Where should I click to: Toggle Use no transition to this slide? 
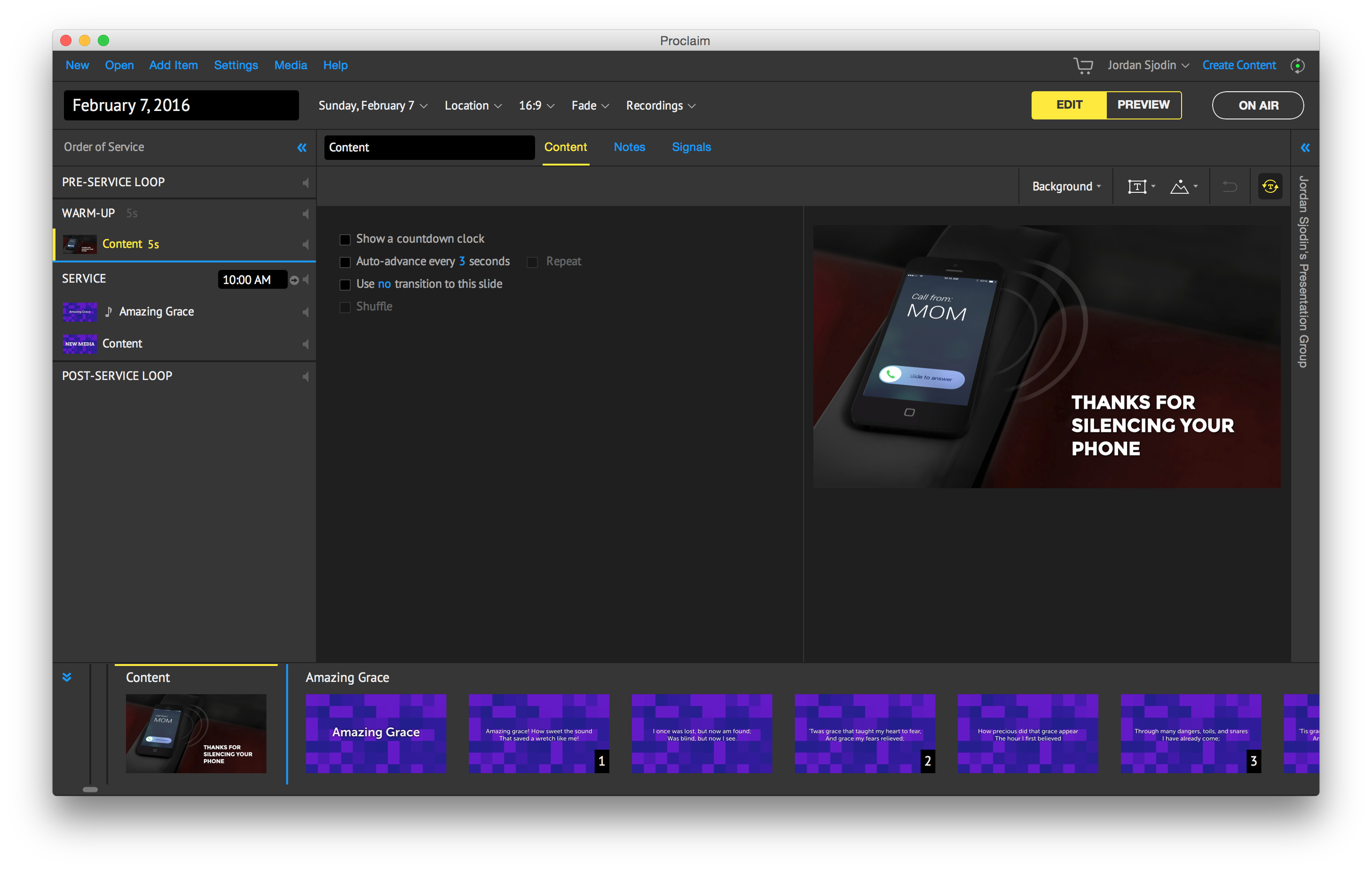[345, 285]
